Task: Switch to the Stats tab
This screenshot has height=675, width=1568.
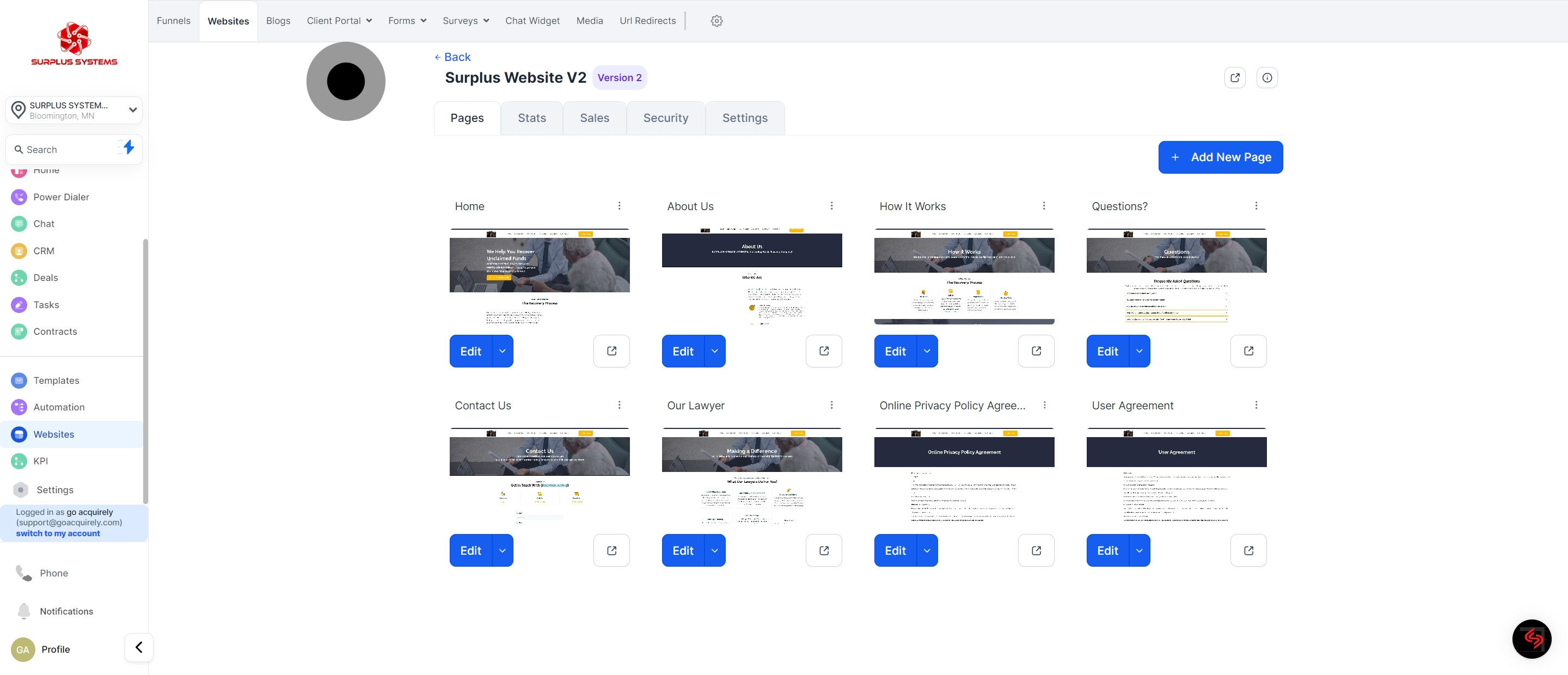Action: coord(531,118)
